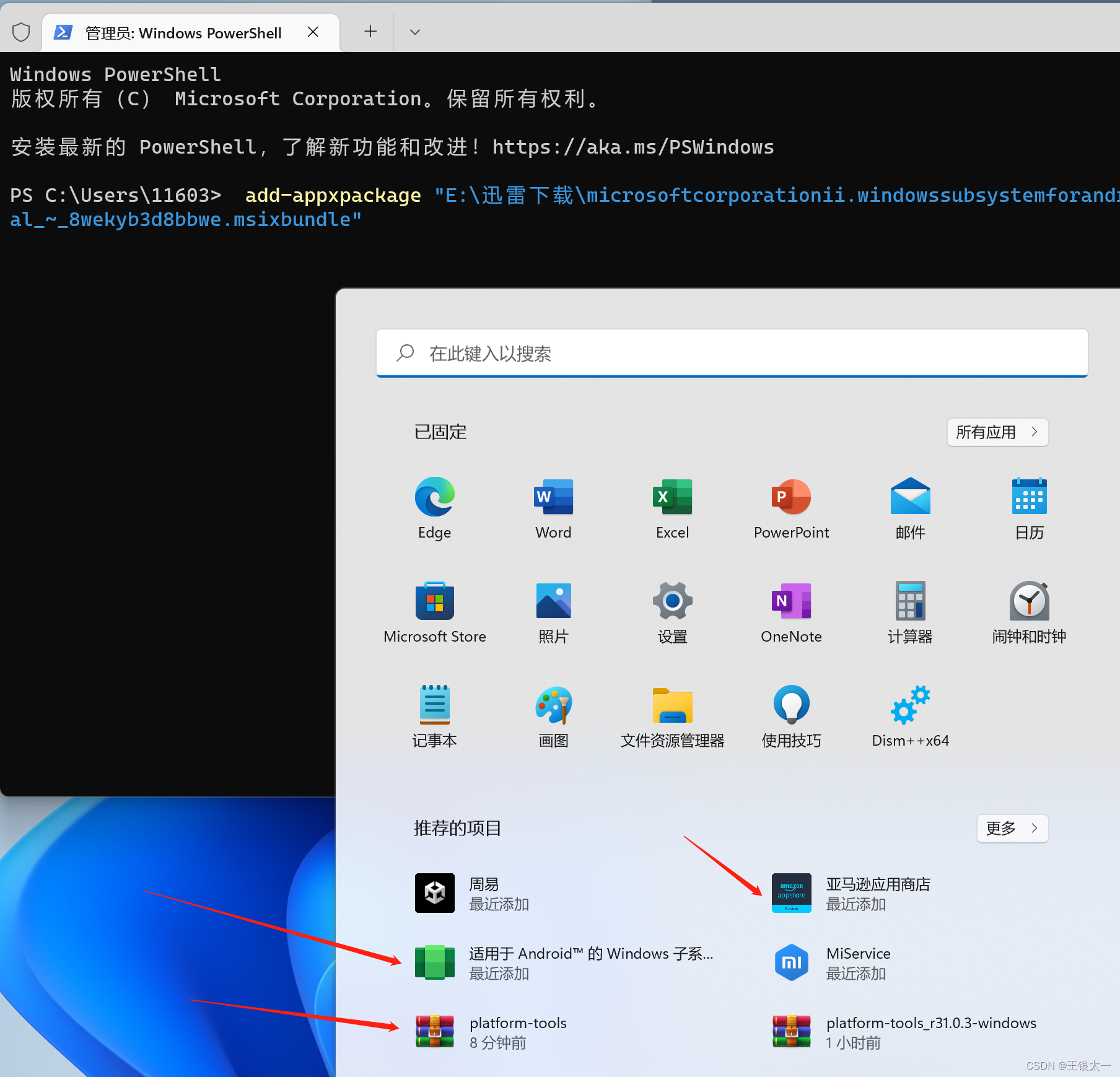Click the 已固定 pinned heading
This screenshot has width=1120, height=1077.
[x=440, y=432]
